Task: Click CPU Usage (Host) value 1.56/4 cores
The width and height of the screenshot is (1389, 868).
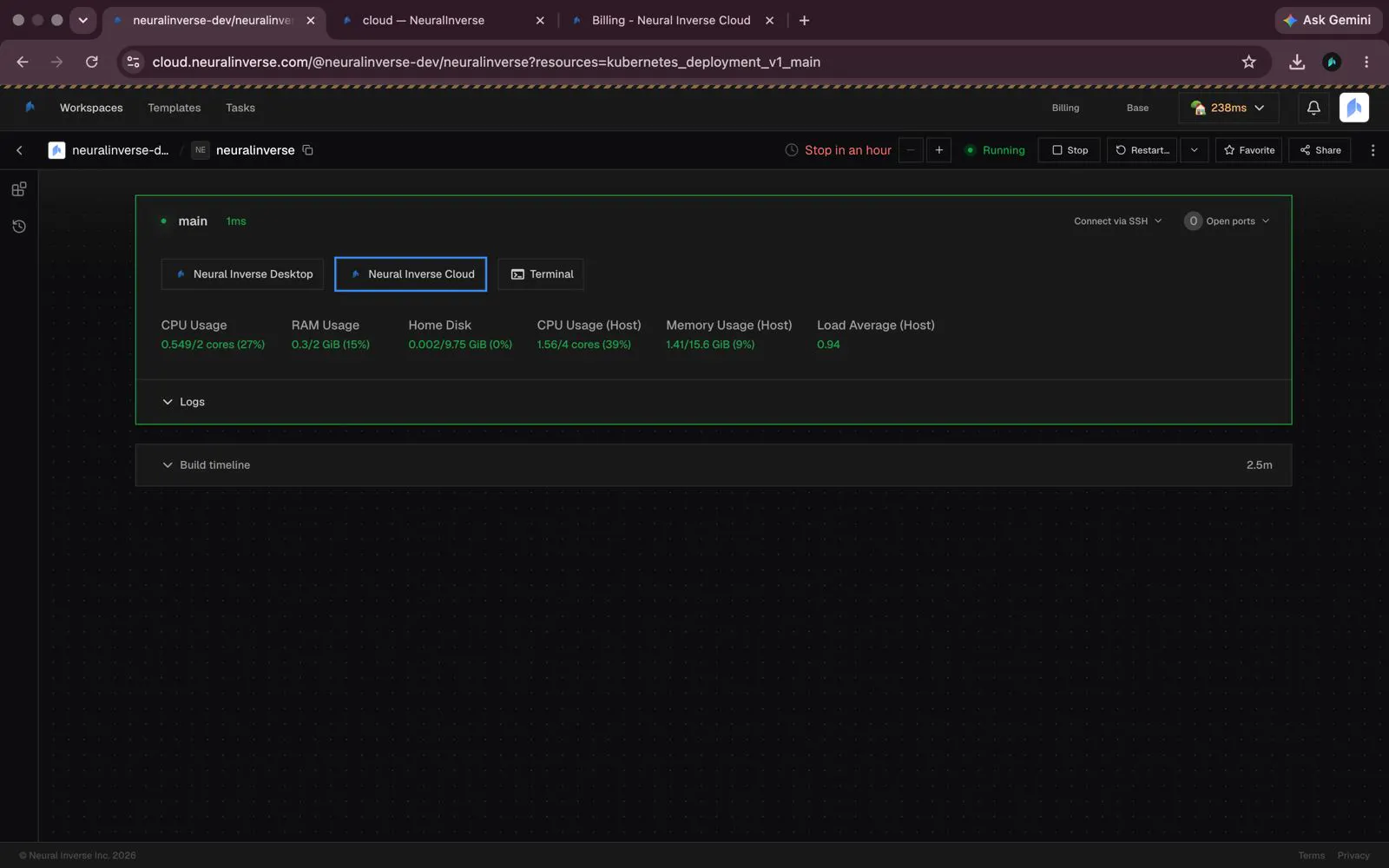Action: click(584, 345)
